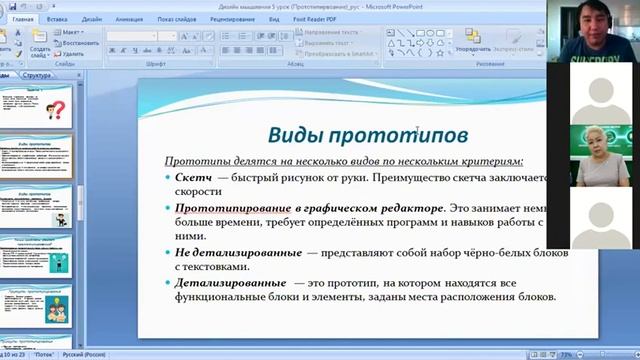Select the question mark slide thumbnail
Screen dimensions: 640x360
pos(36,107)
